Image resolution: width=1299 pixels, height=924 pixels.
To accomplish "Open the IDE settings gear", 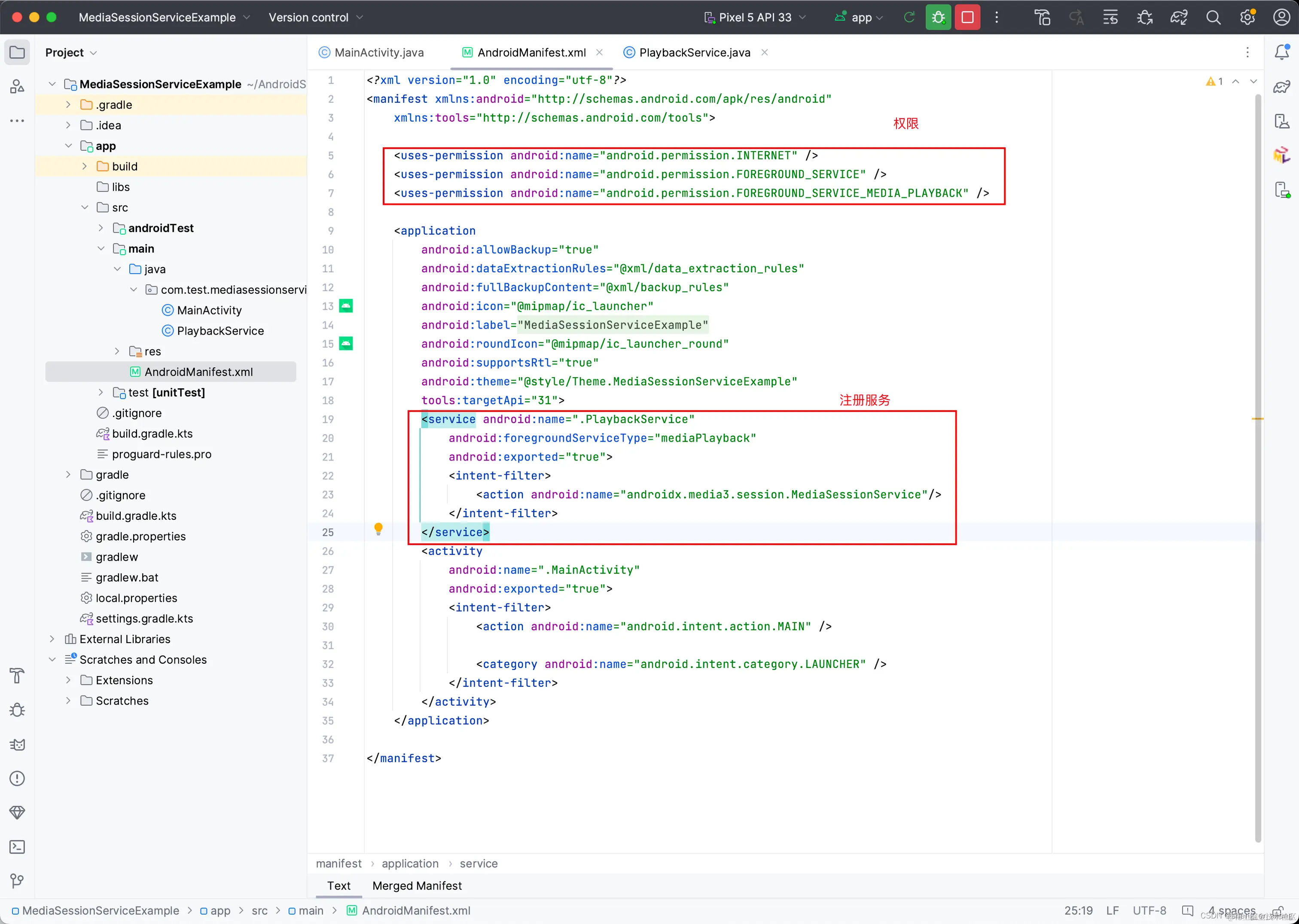I will 1247,18.
